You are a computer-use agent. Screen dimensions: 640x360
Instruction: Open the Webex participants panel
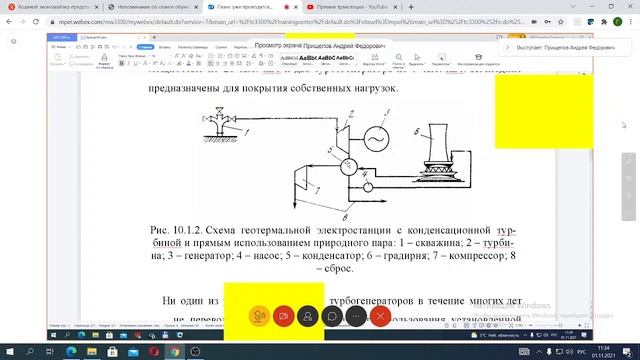tap(308, 316)
